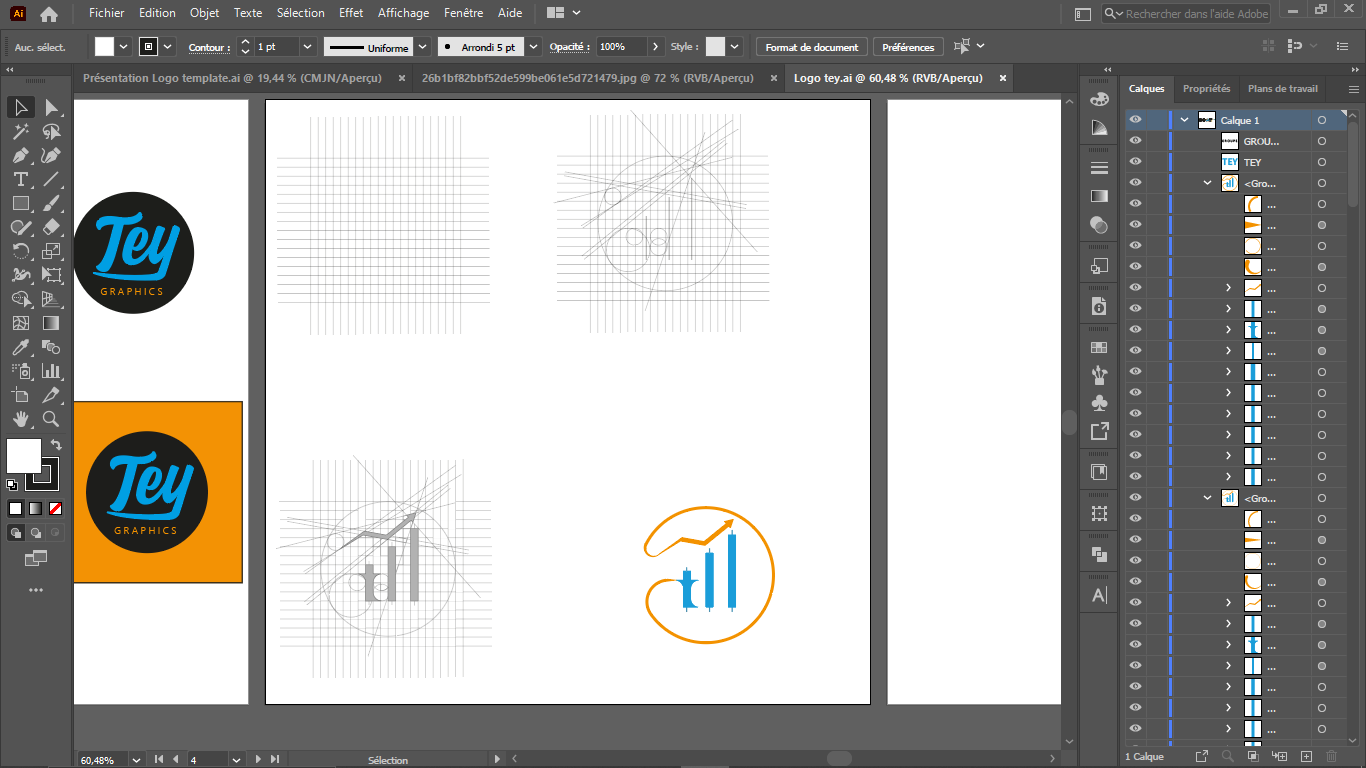Click the Home icon in the menu bar

[48, 14]
